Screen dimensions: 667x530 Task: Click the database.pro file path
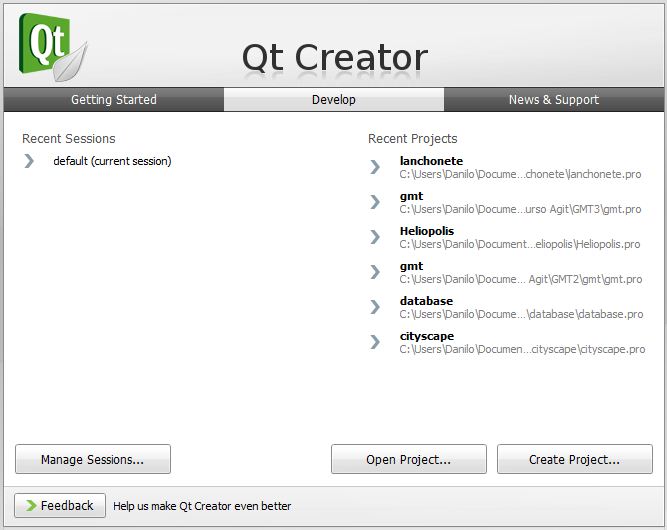point(521,314)
